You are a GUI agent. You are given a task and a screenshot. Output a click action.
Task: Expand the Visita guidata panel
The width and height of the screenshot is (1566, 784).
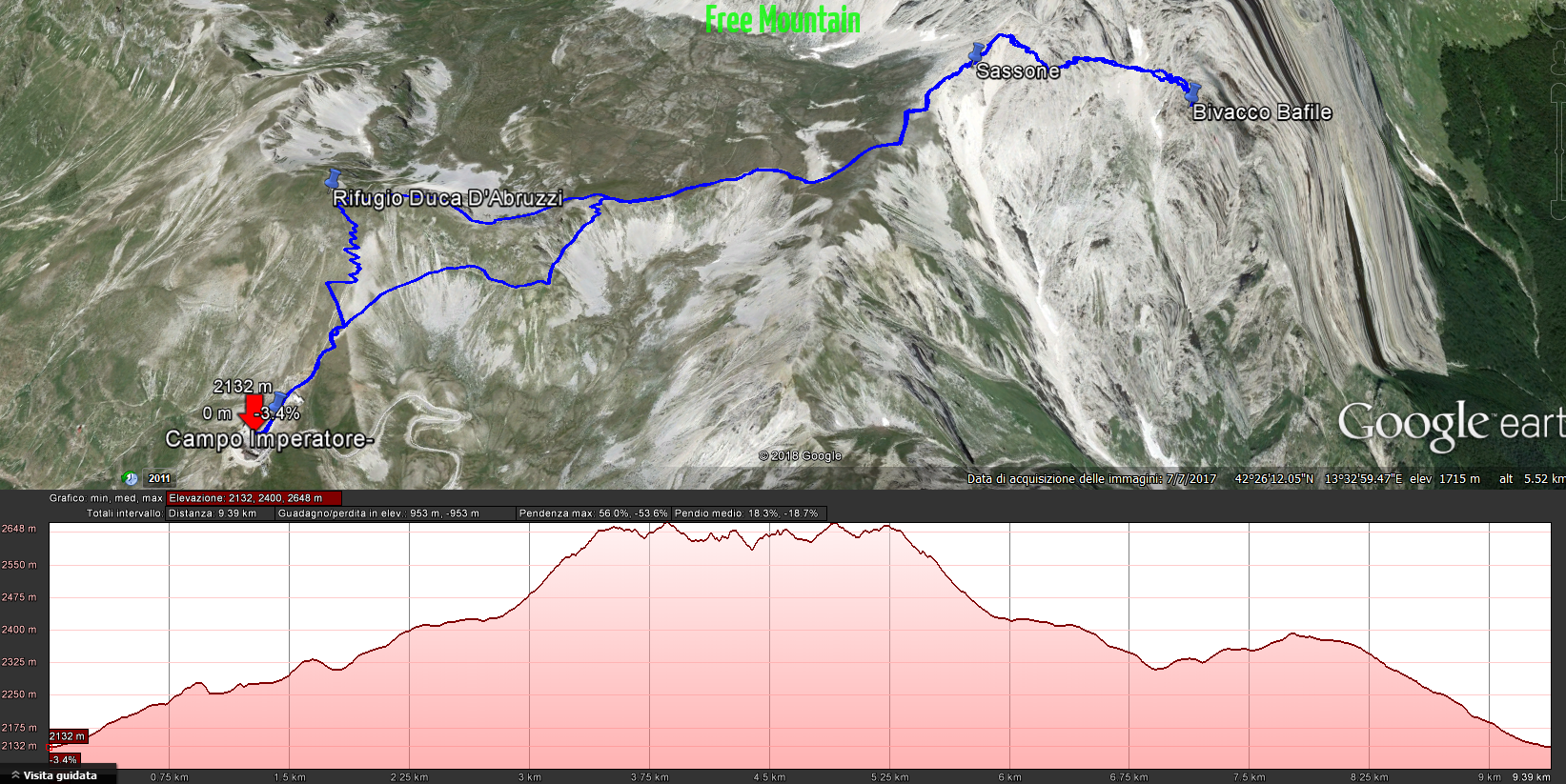pos(58,775)
